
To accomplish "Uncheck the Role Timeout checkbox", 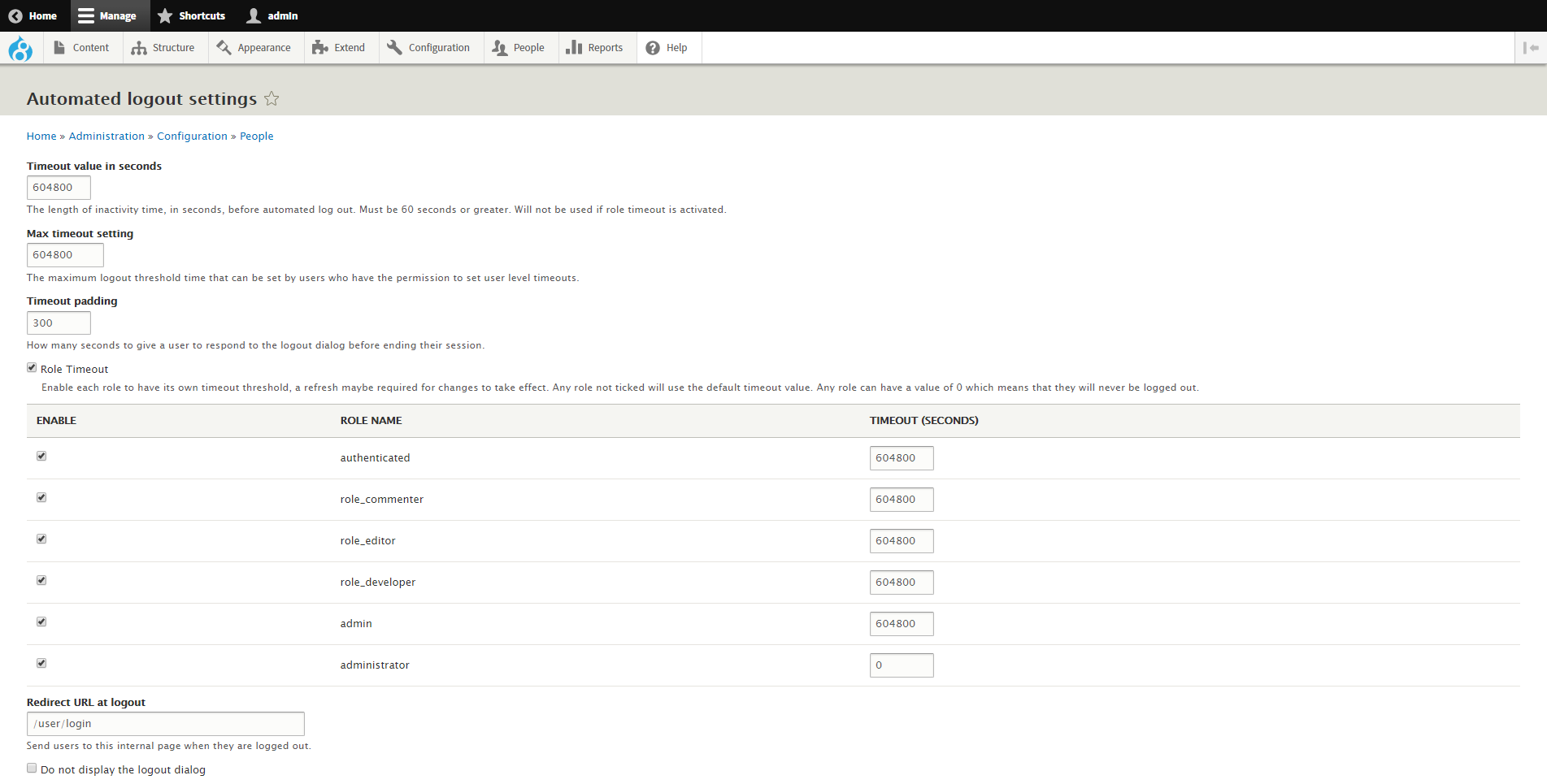I will (x=32, y=368).
